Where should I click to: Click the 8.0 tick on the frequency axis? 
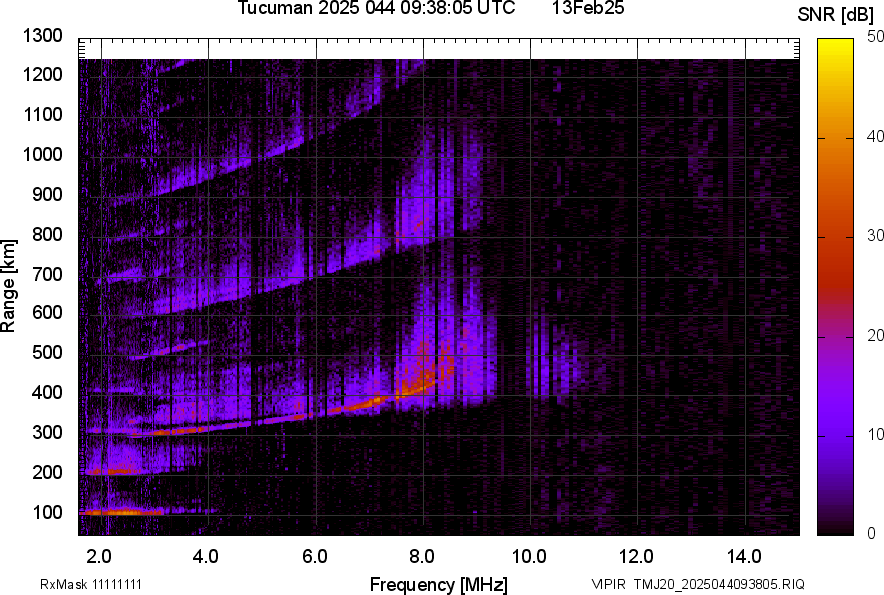[x=422, y=555]
